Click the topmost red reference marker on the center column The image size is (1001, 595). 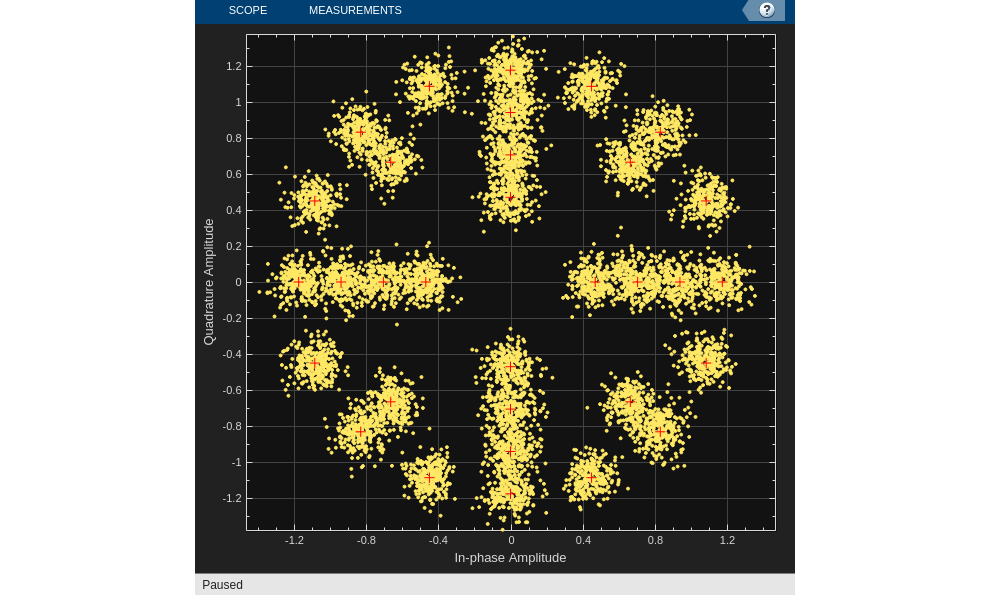510,70
